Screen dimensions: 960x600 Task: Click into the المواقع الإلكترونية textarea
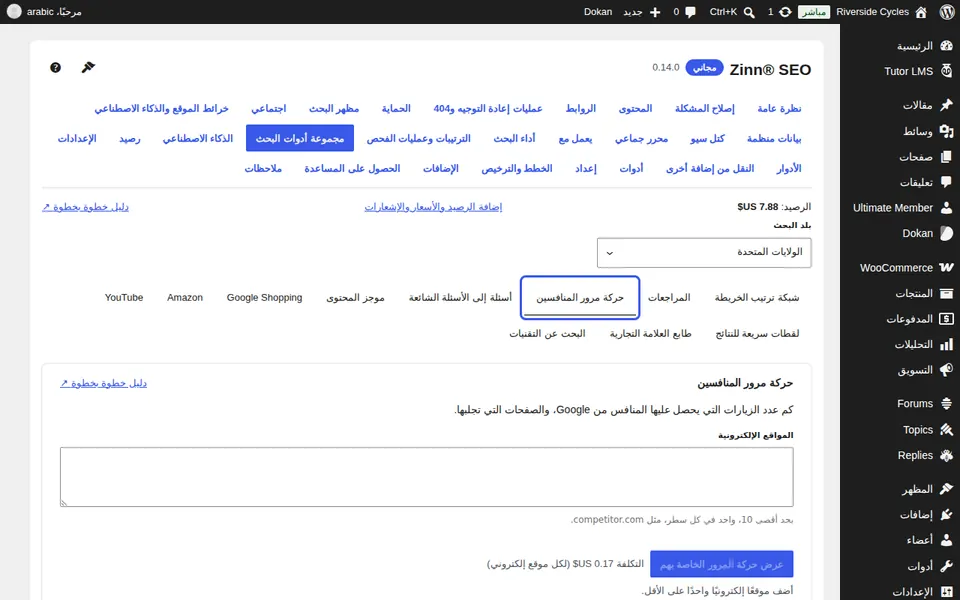tap(427, 477)
